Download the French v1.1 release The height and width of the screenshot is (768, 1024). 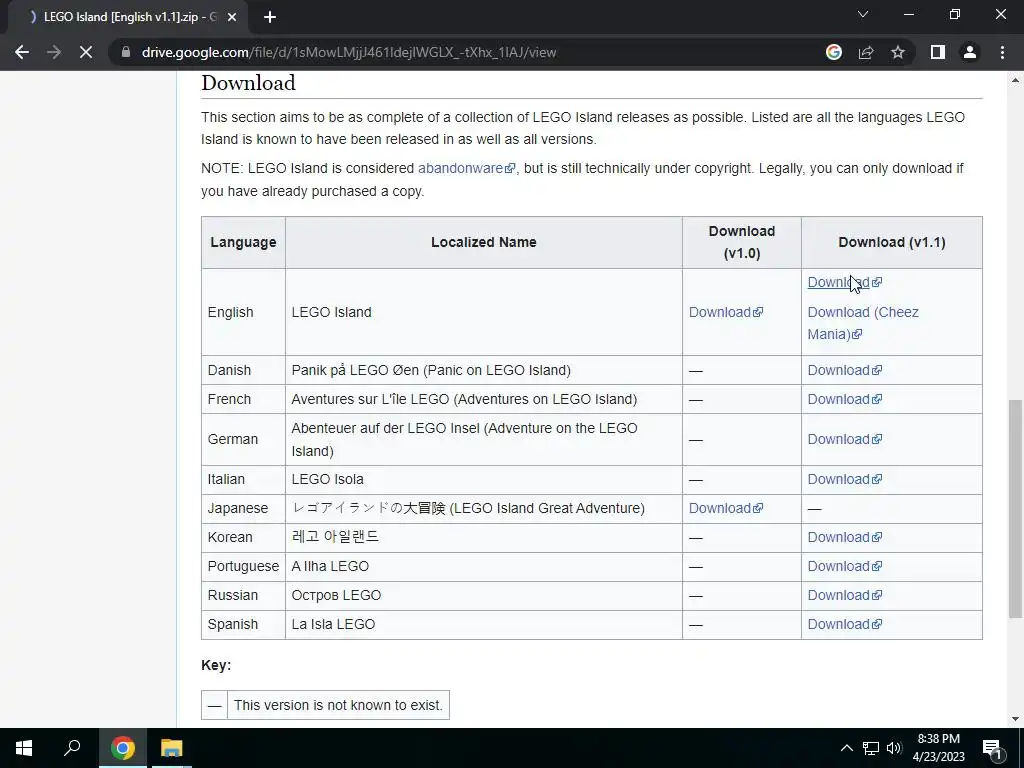click(x=844, y=399)
